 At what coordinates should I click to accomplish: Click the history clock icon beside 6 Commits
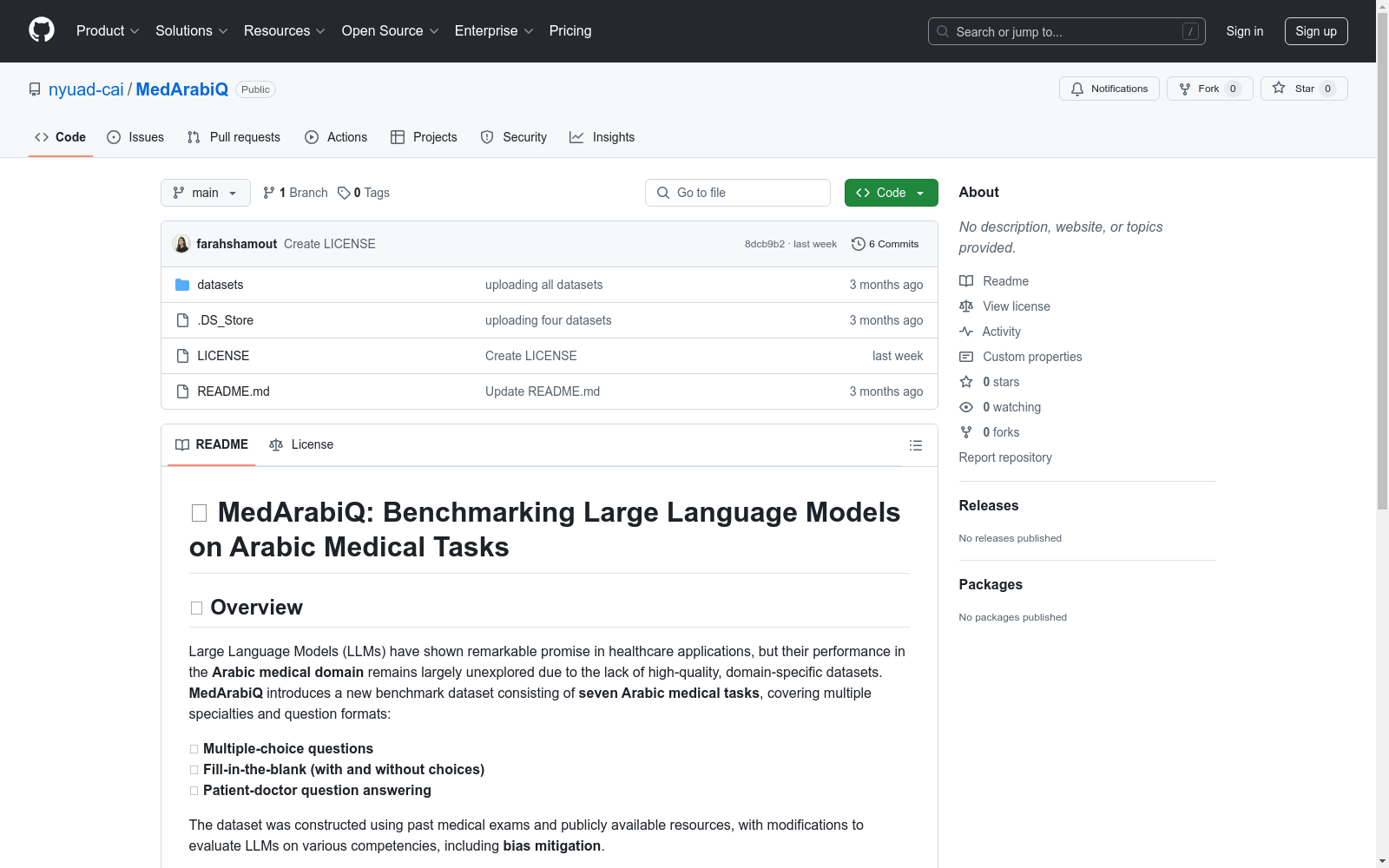859,244
